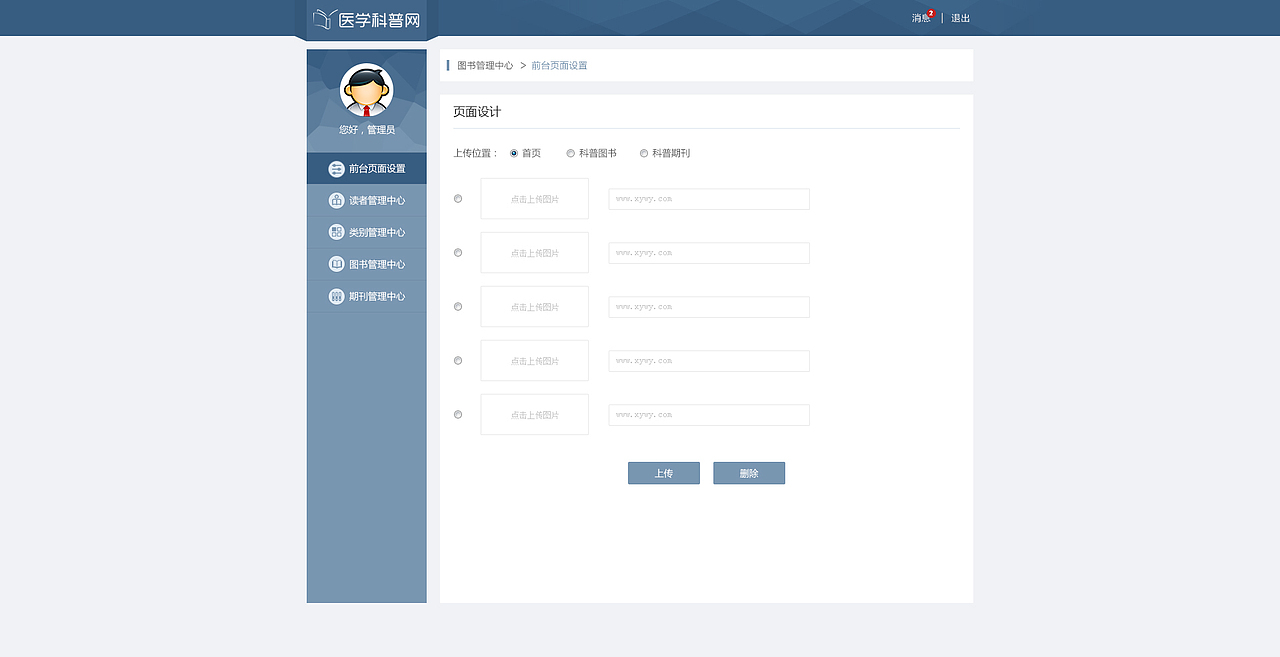1280x657 pixels.
Task: Click the 类别管理中心 grid icon
Action: click(x=336, y=231)
